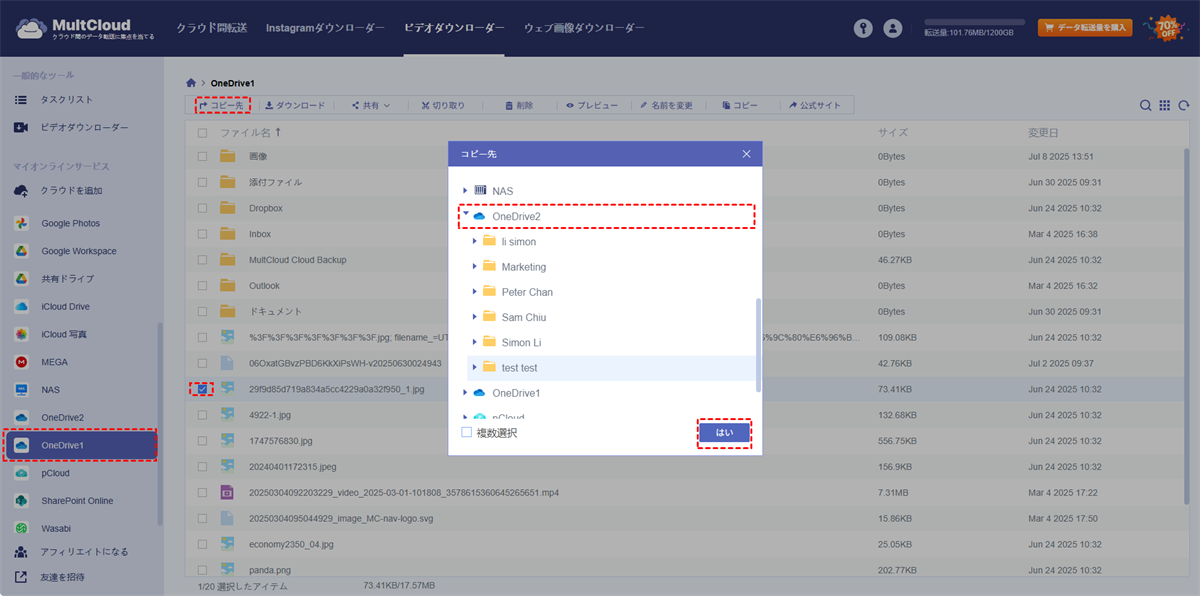Viewport: 1200px width, 596px height.
Task: Click データ転送量を購入 button
Action: pyautogui.click(x=1085, y=28)
